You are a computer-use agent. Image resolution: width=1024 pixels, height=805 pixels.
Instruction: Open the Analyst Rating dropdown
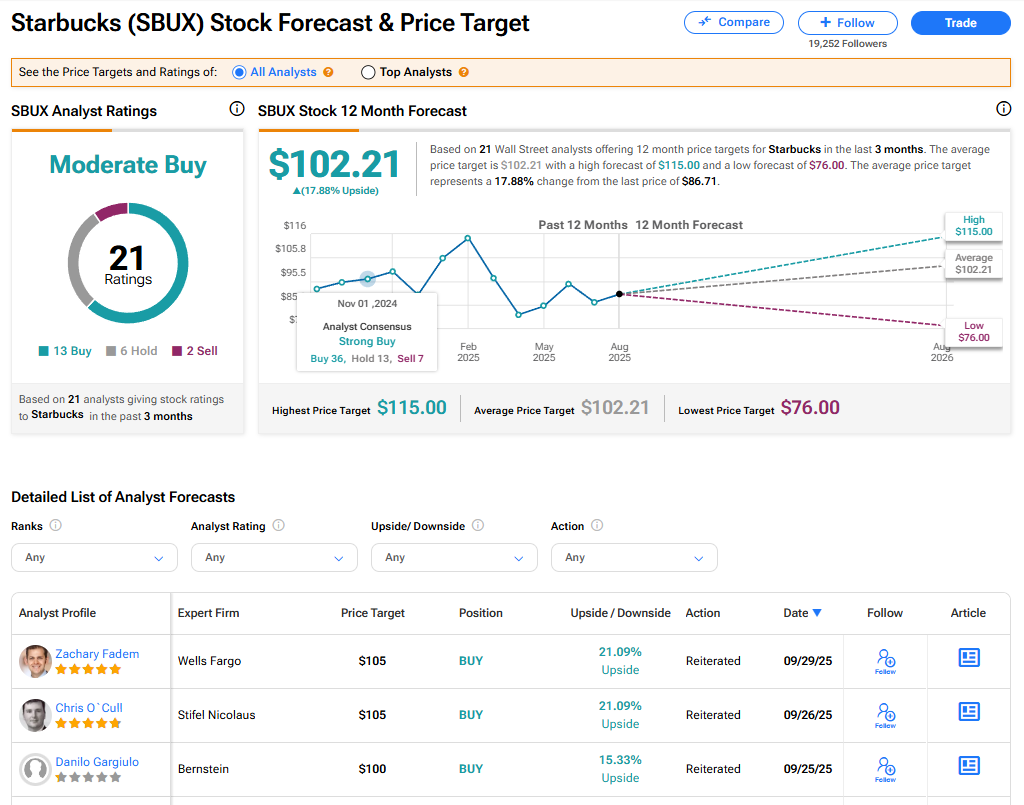pyautogui.click(x=274, y=557)
